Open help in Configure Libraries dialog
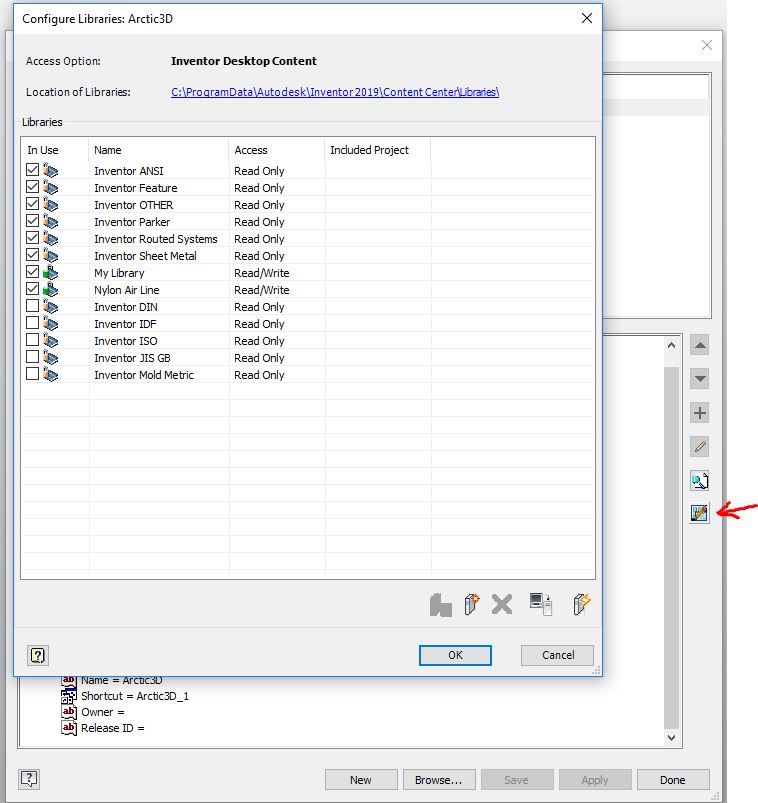Viewport: 758px width, 803px height. pos(38,655)
